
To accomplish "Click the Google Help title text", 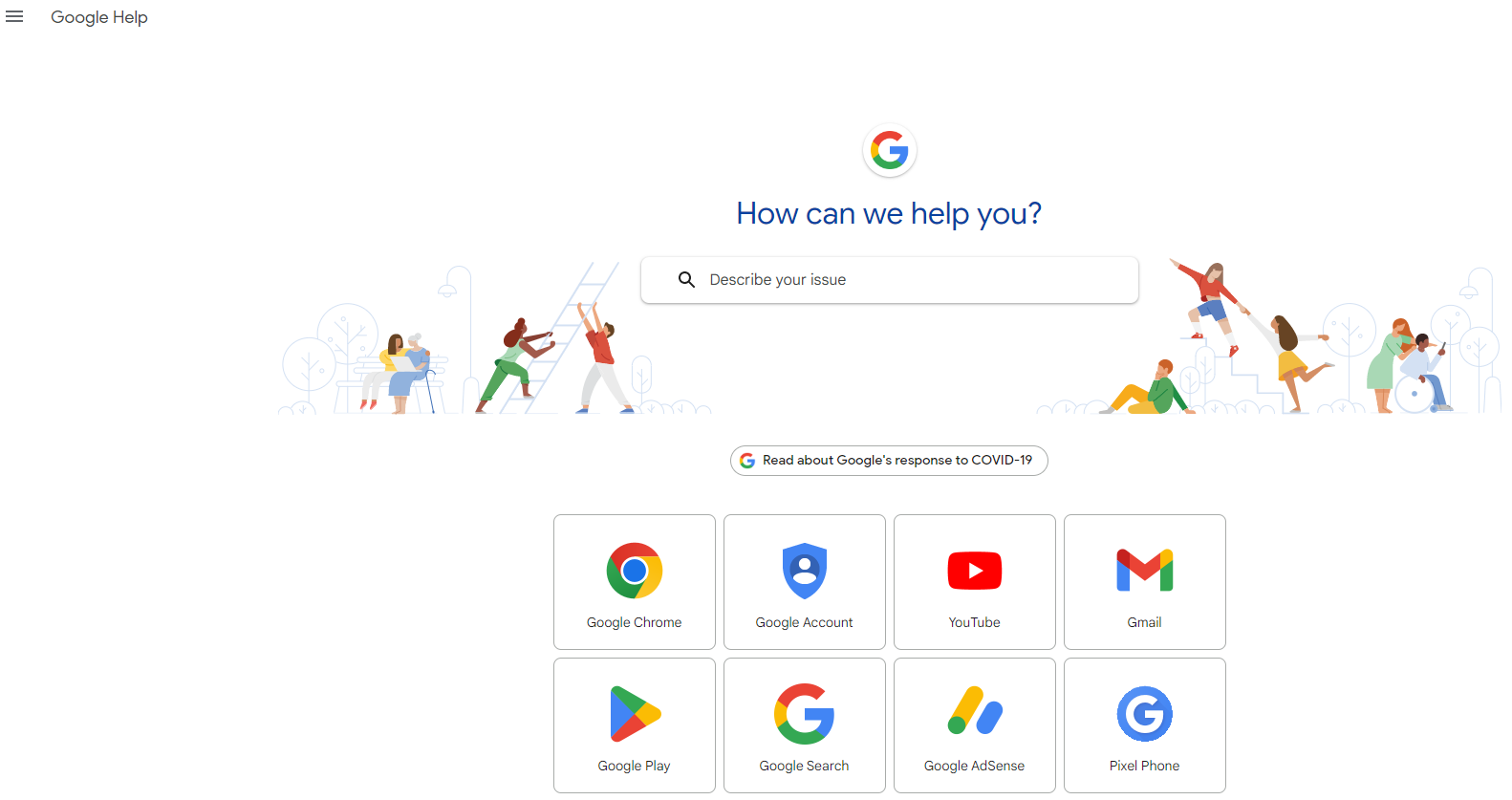I will (99, 17).
